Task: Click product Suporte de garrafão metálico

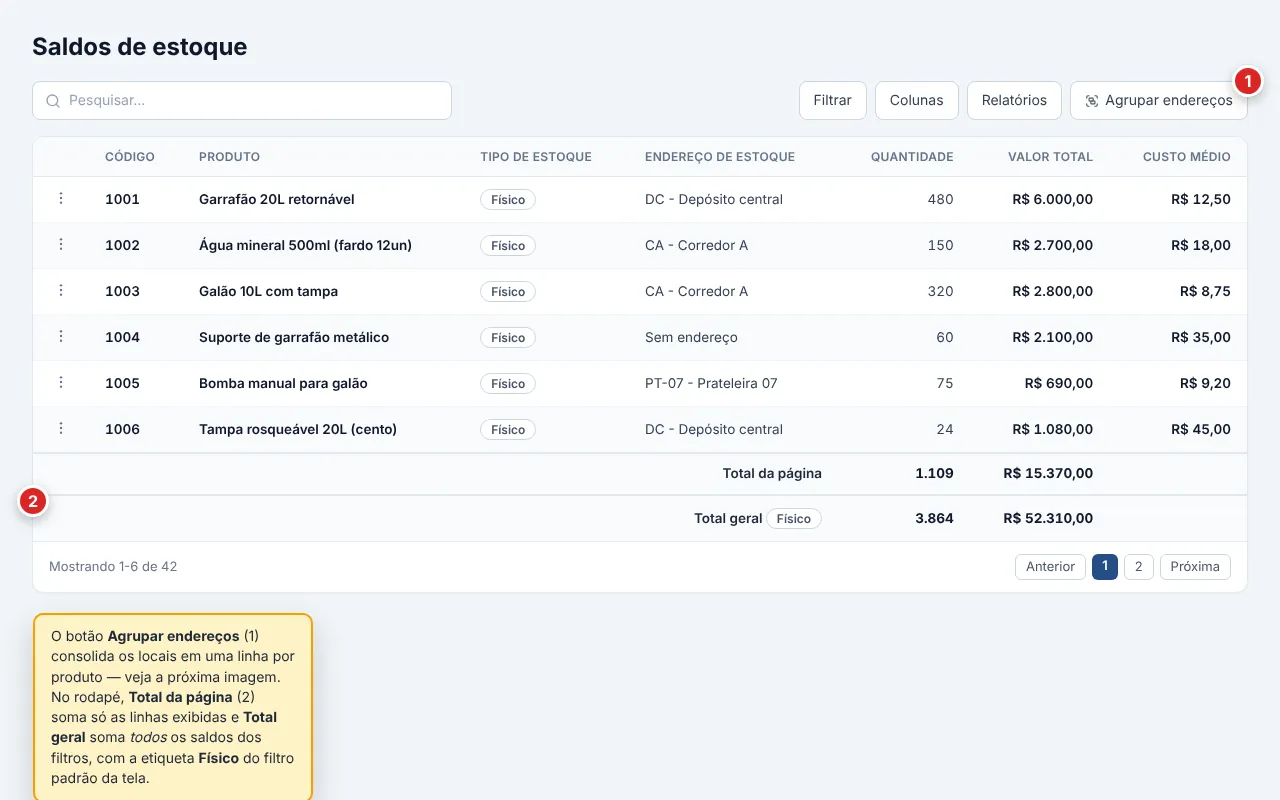Action: [x=294, y=337]
